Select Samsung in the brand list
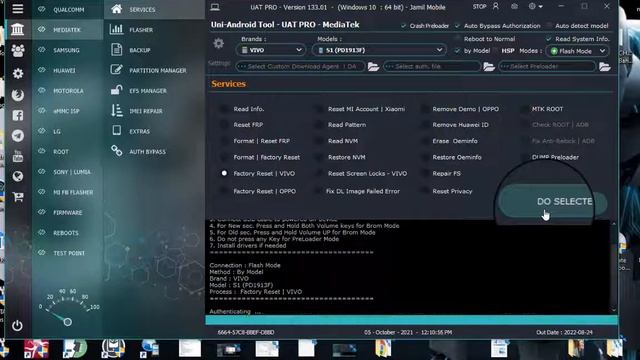Image resolution: width=640 pixels, height=360 pixels. (68, 50)
